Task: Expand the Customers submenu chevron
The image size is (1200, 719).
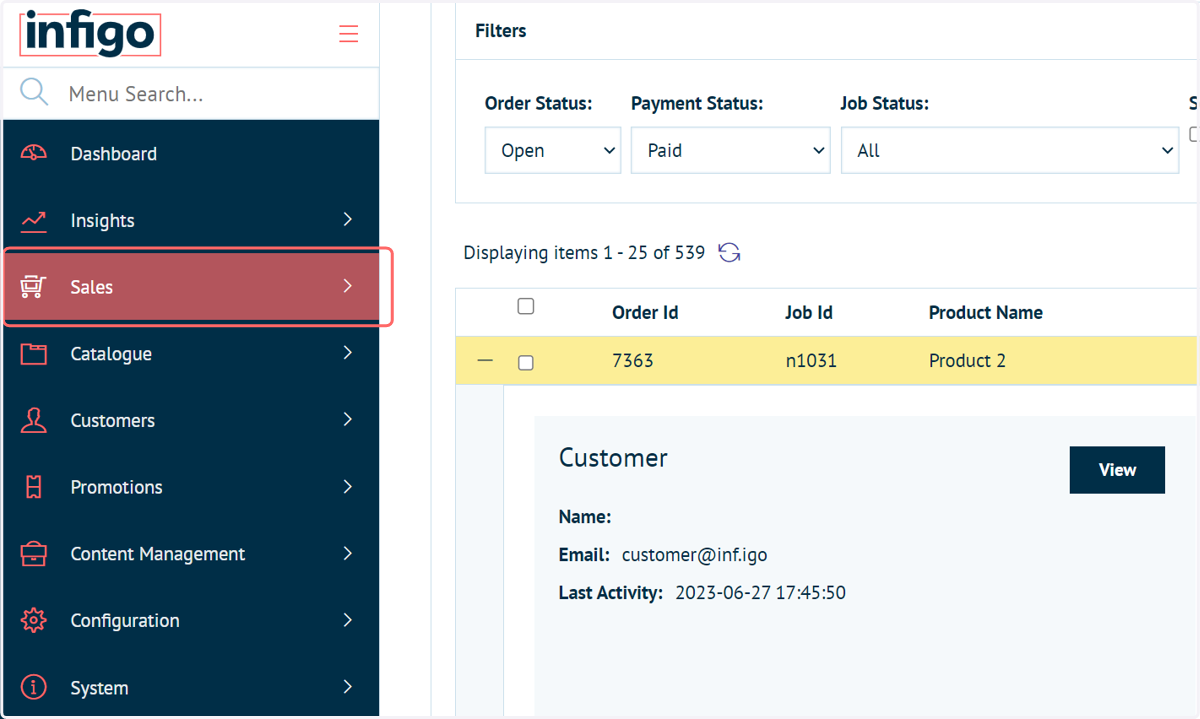Action: point(348,419)
